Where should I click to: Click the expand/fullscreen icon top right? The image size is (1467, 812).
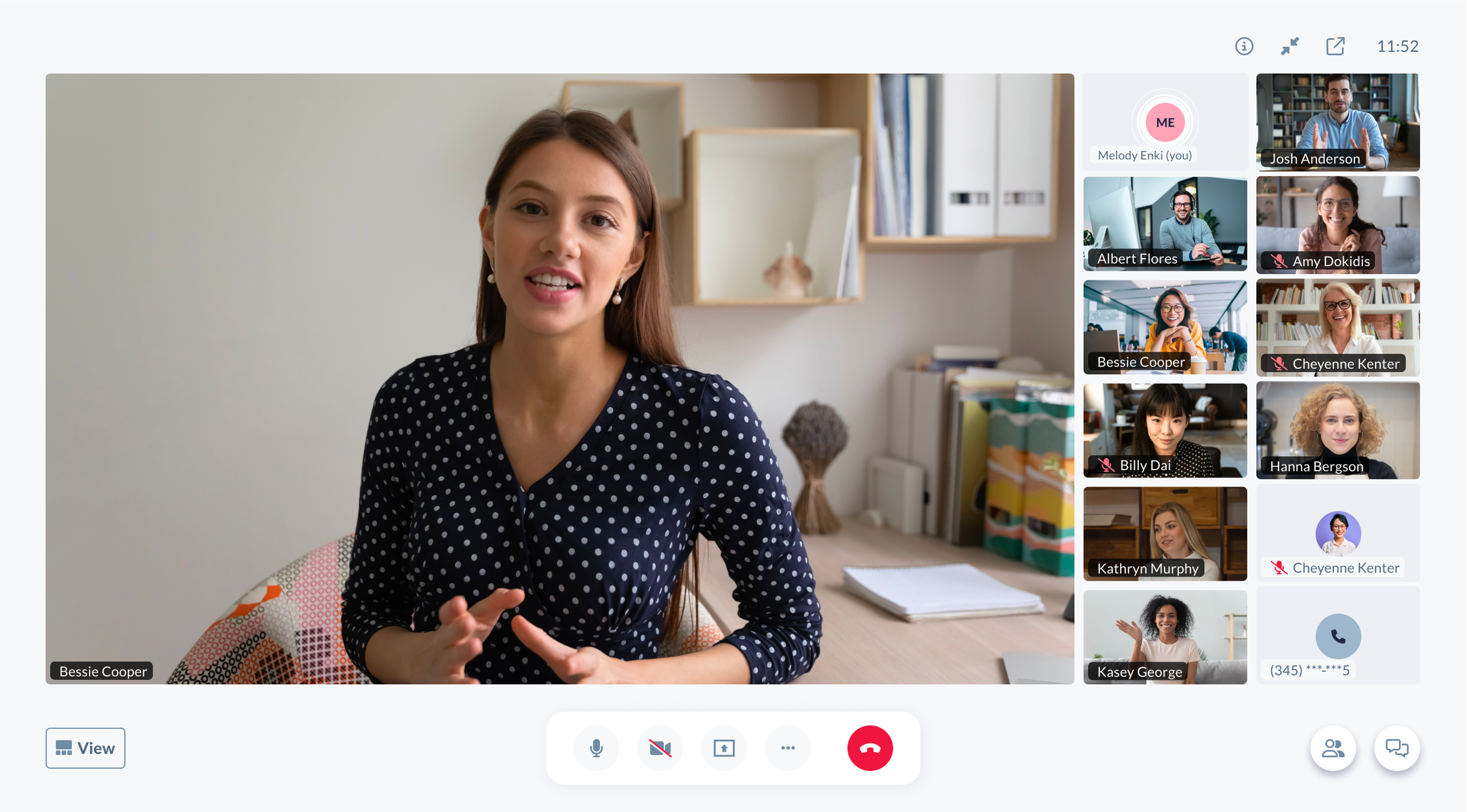pyautogui.click(x=1335, y=45)
